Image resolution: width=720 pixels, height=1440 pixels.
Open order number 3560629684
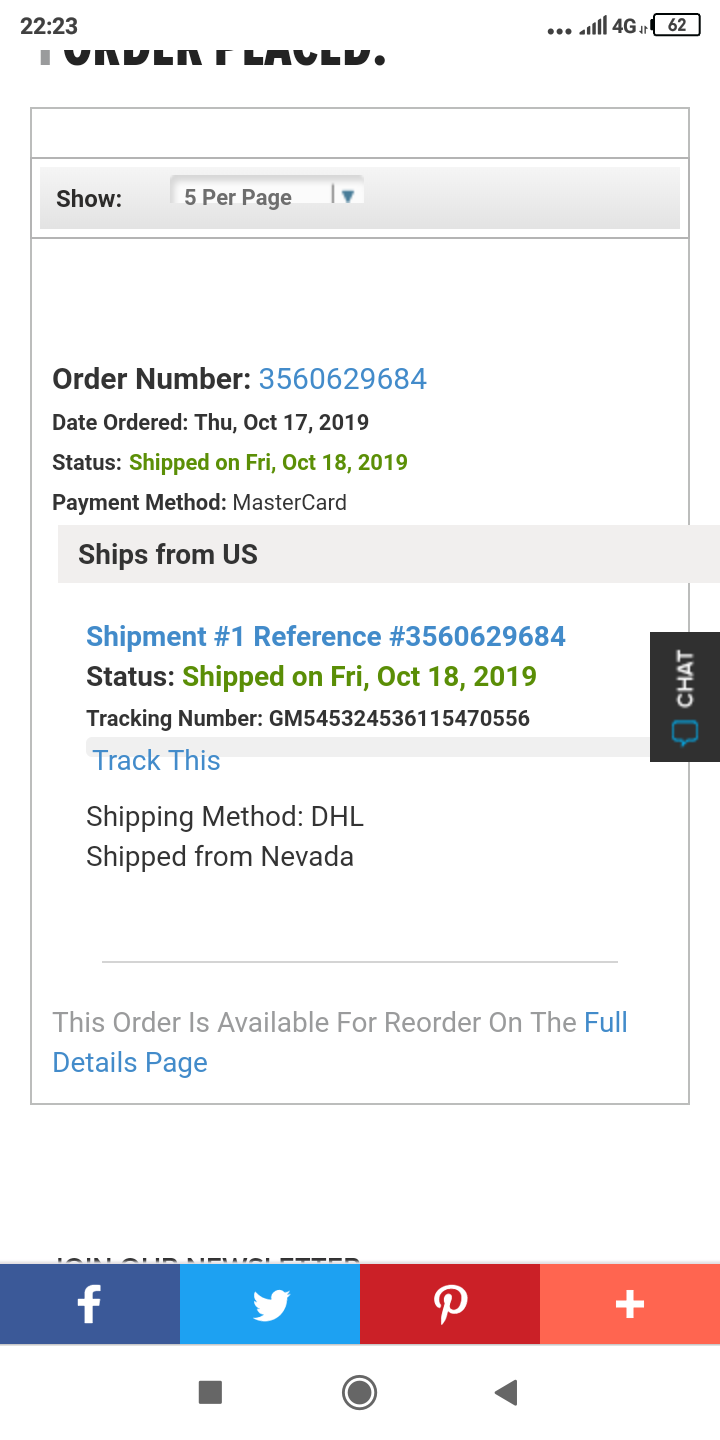(x=341, y=379)
